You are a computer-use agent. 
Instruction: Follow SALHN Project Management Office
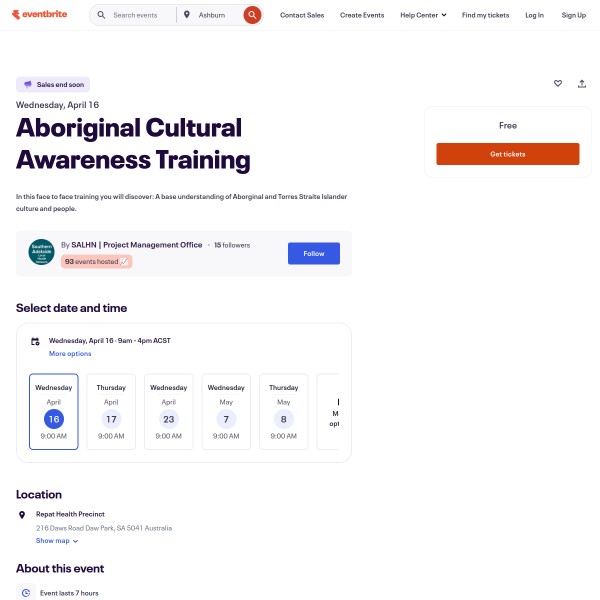tap(314, 253)
